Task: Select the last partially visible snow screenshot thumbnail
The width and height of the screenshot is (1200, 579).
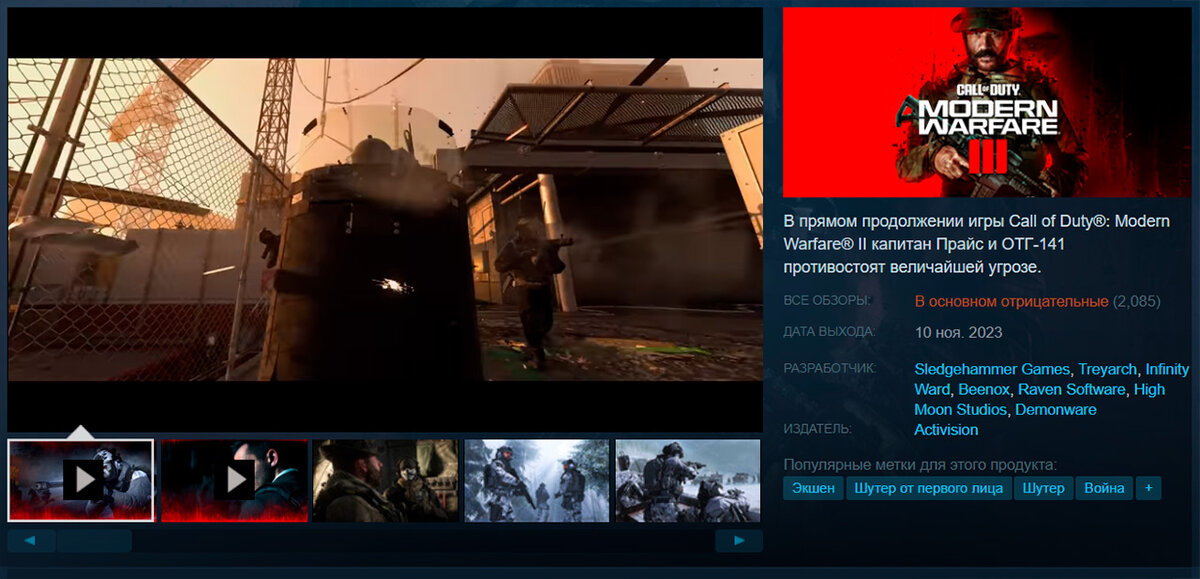Action: coord(688,480)
